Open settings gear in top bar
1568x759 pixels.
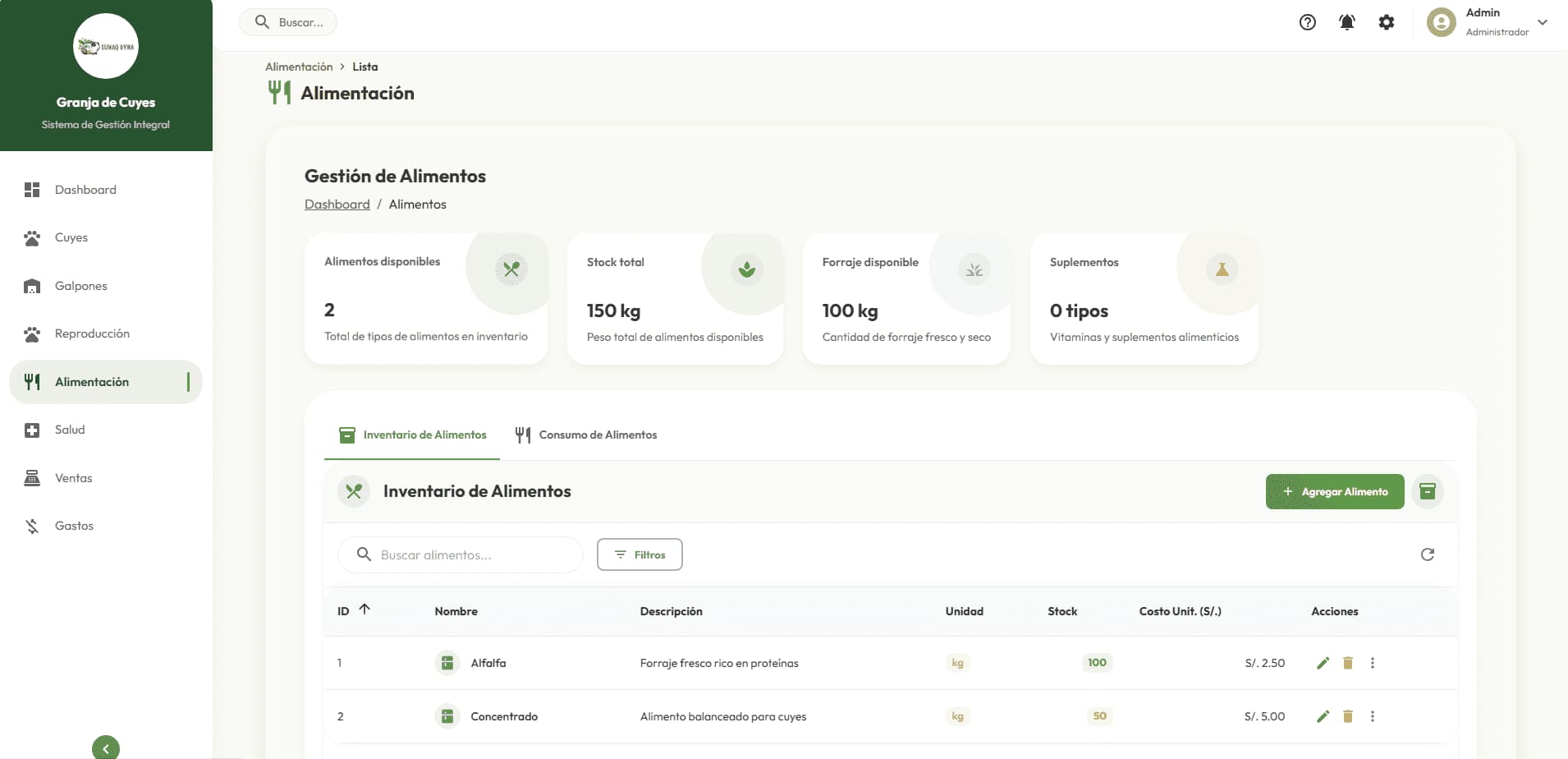pos(1386,22)
